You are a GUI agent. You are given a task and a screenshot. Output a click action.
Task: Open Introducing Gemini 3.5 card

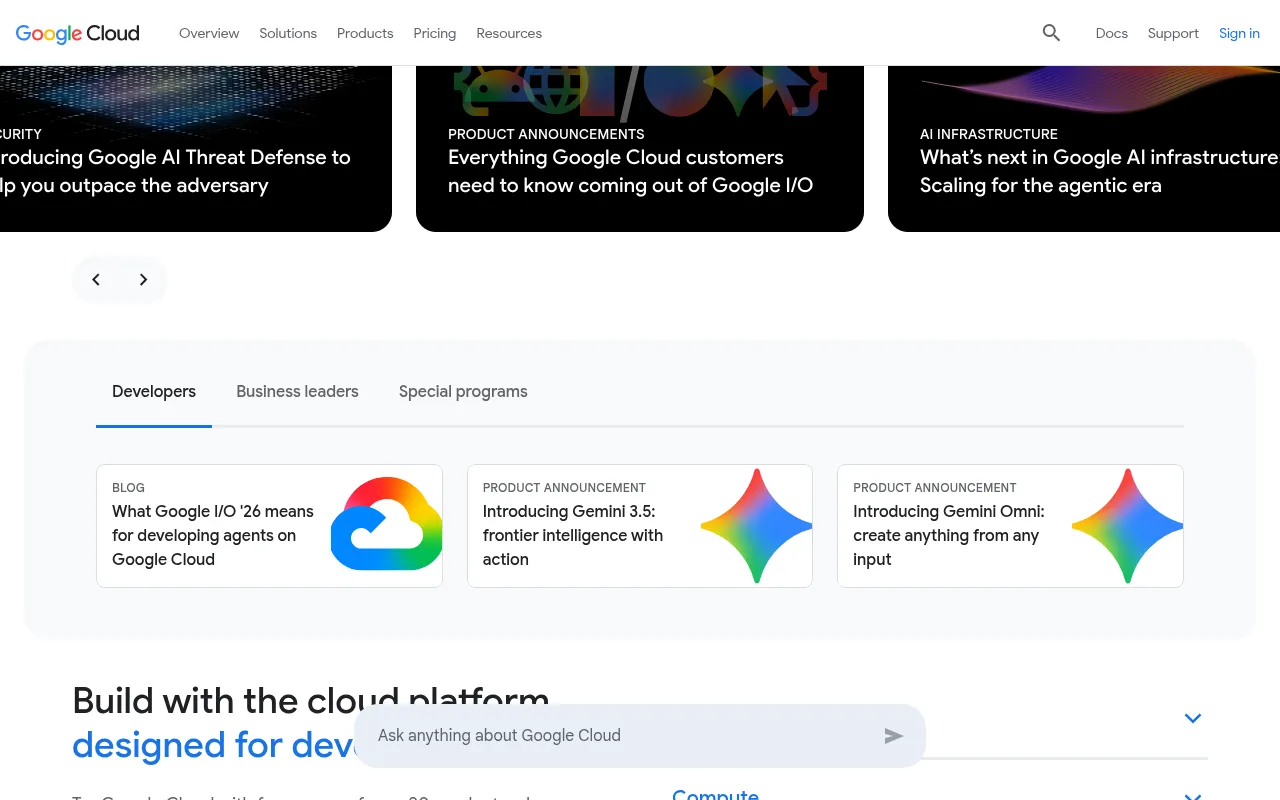(640, 526)
